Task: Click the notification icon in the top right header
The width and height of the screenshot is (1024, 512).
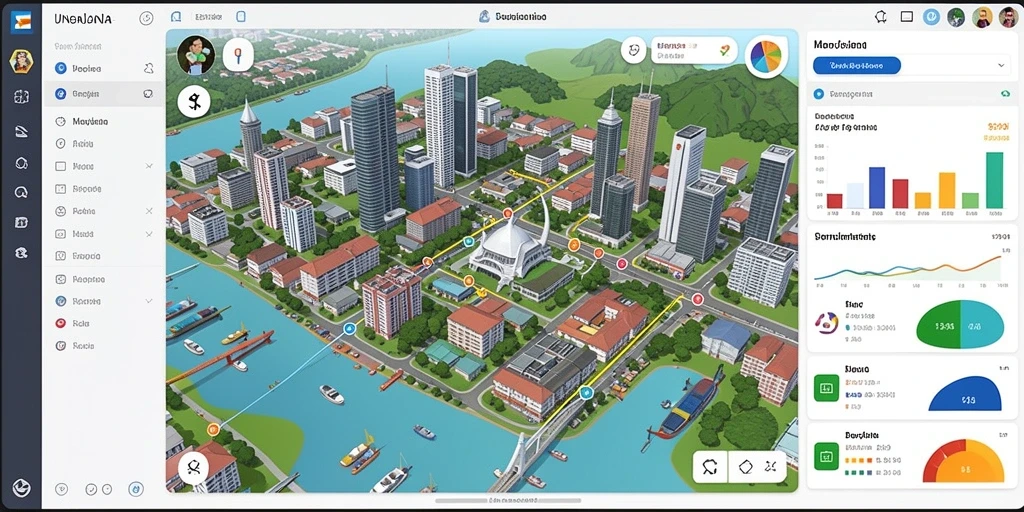Action: (x=880, y=17)
